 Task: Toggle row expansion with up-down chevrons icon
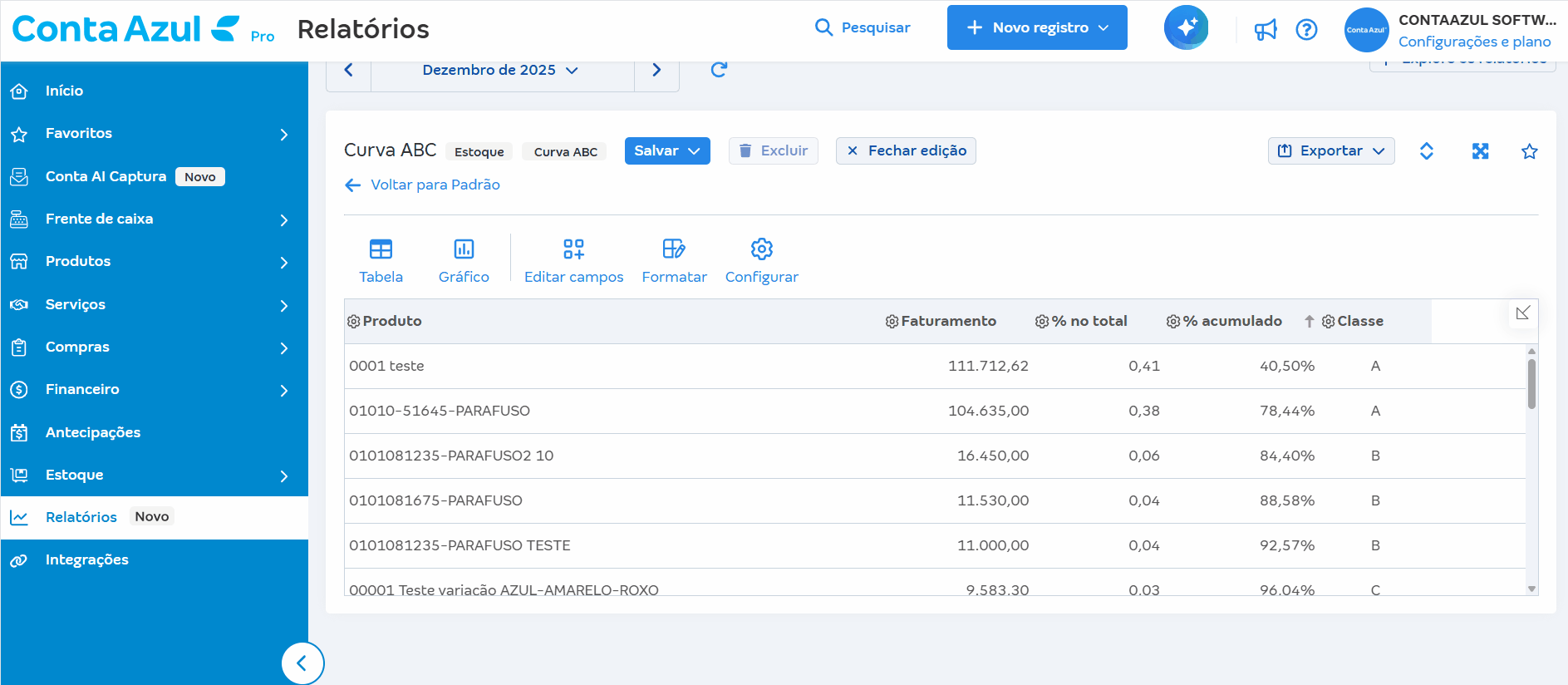pyautogui.click(x=1427, y=151)
